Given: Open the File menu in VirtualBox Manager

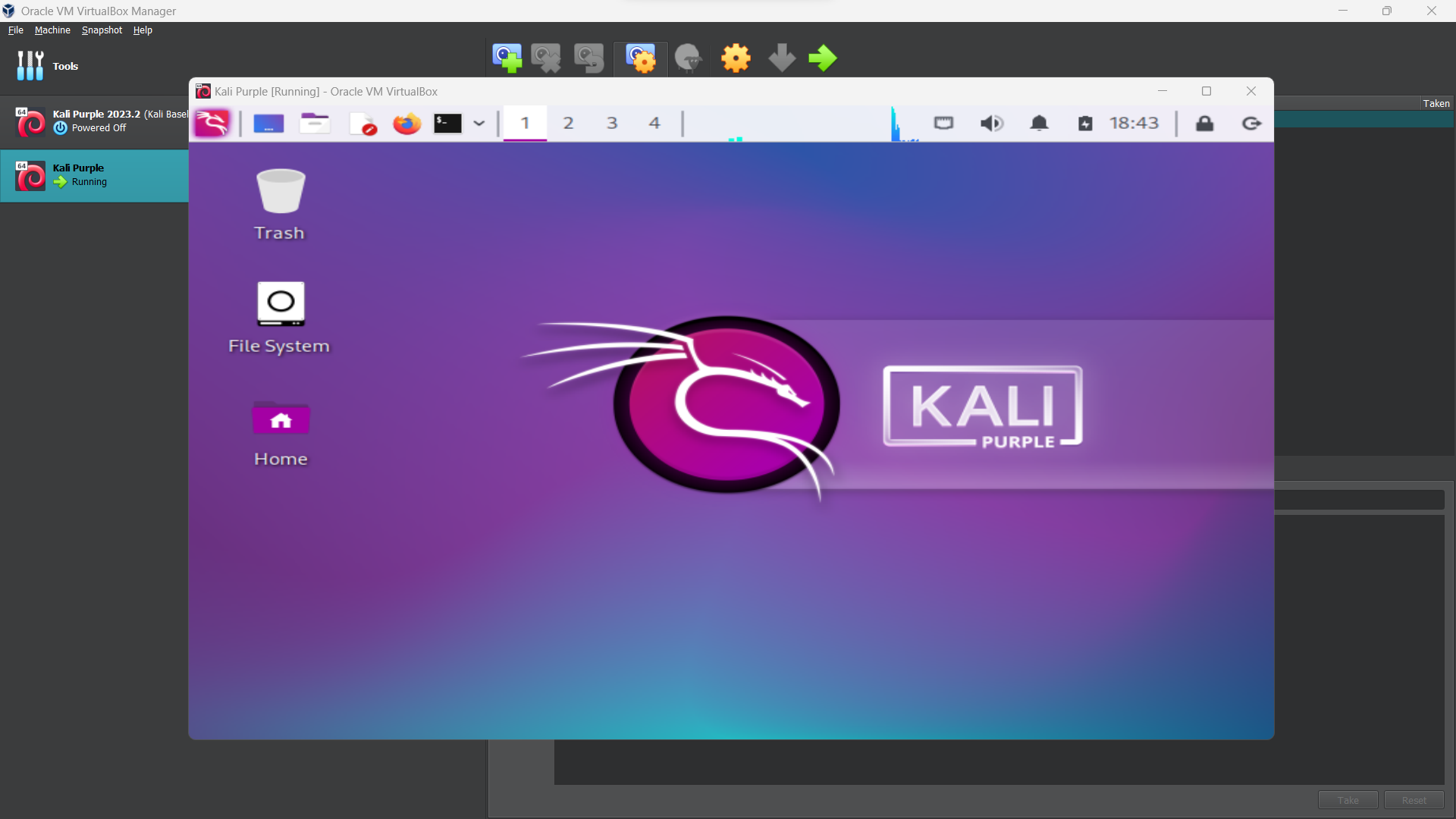Looking at the screenshot, I should (16, 30).
